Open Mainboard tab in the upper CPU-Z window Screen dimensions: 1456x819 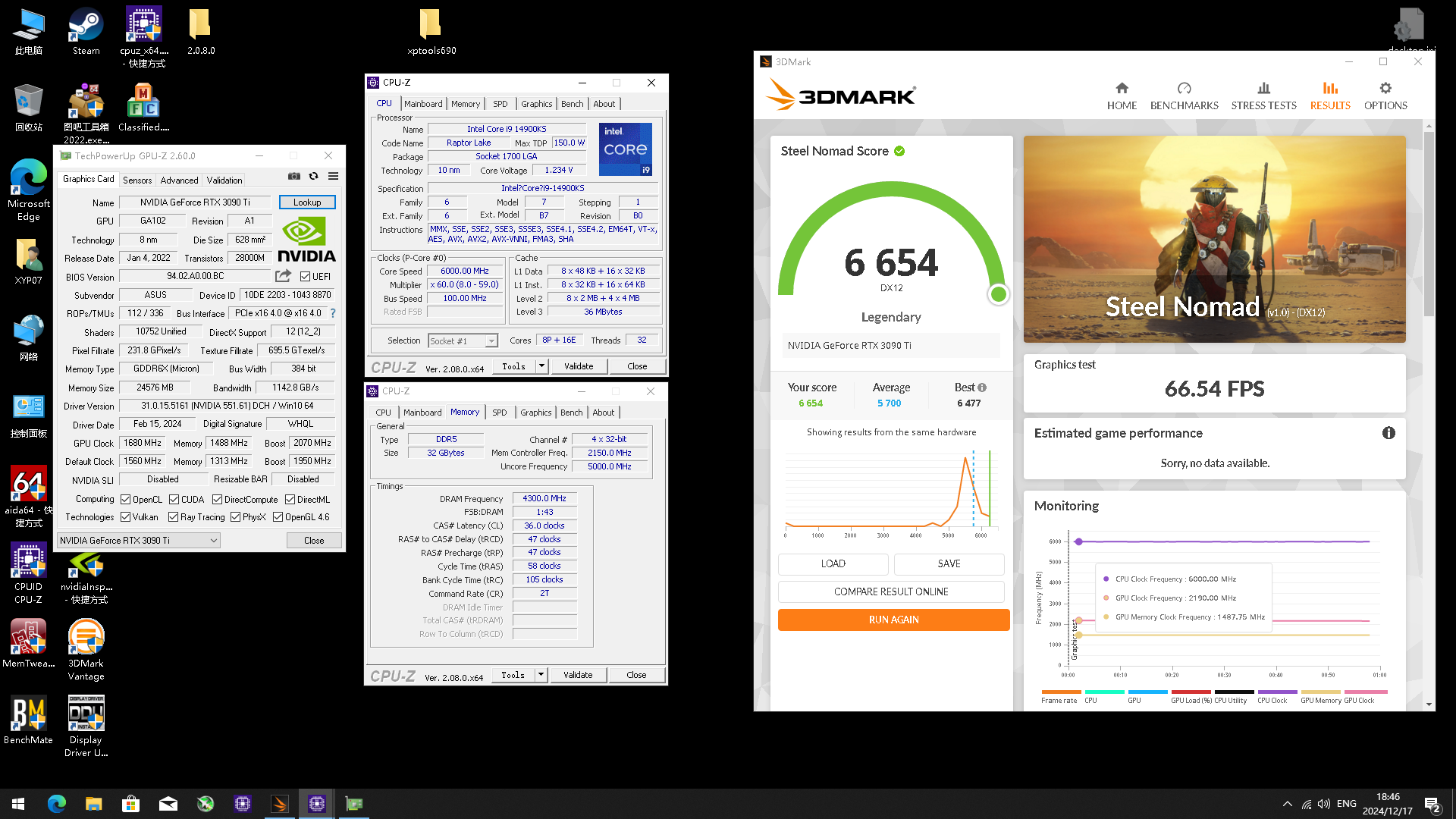[423, 104]
